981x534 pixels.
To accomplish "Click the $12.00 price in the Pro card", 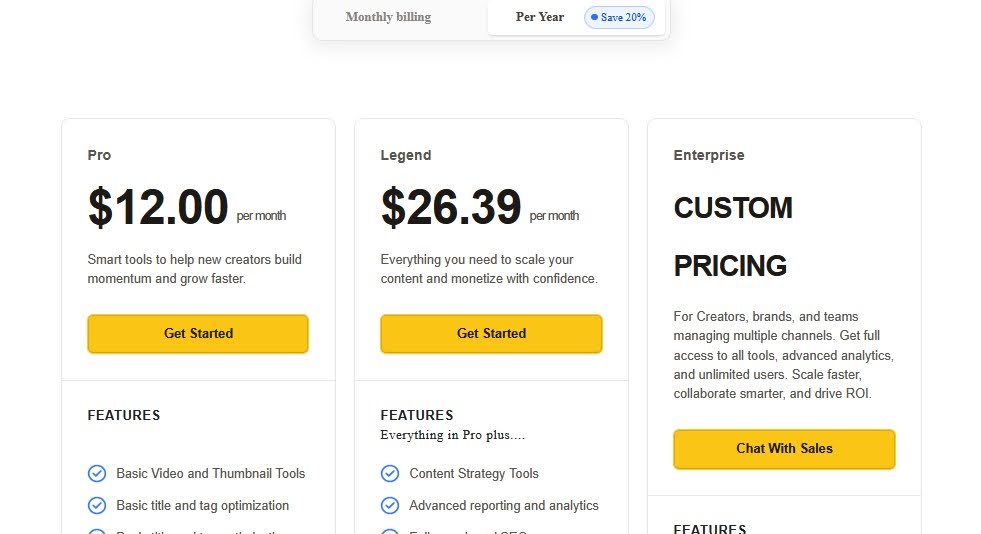I will [x=158, y=208].
